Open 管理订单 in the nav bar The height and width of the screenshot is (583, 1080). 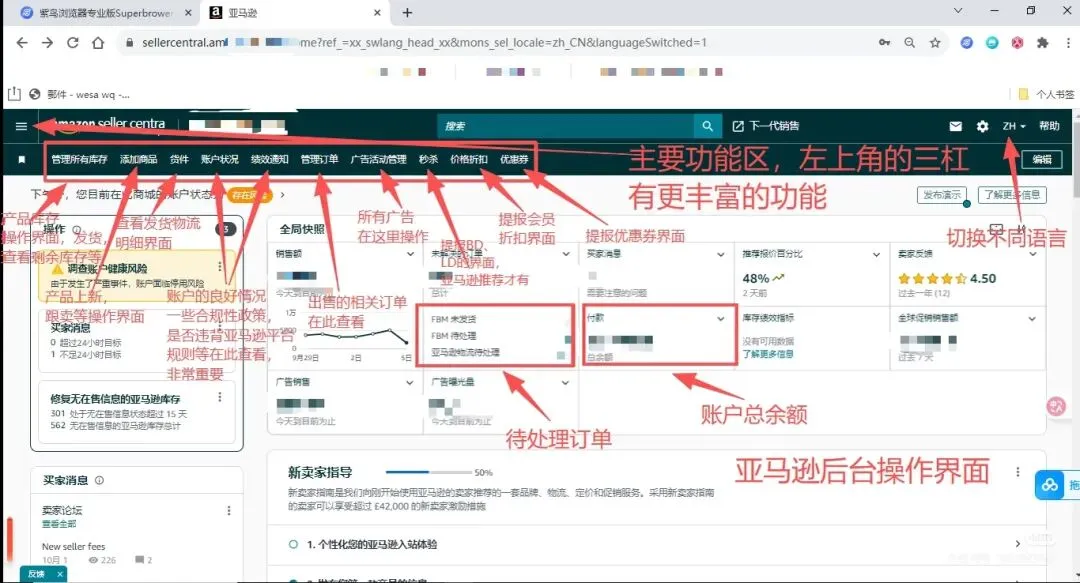320,159
